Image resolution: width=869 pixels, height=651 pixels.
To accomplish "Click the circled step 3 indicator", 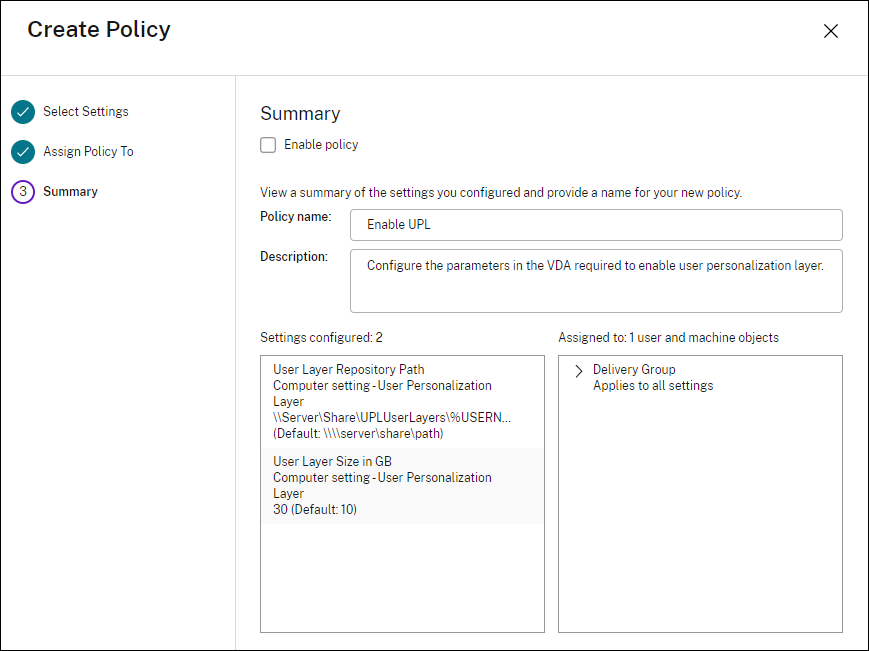I will click(22, 191).
